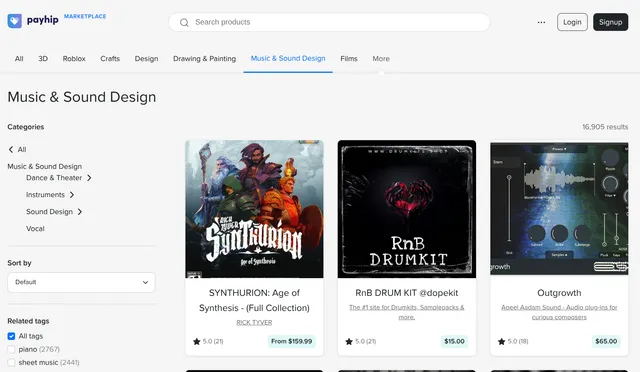
Task: Click the $65.00 price tag
Action: click(x=606, y=341)
